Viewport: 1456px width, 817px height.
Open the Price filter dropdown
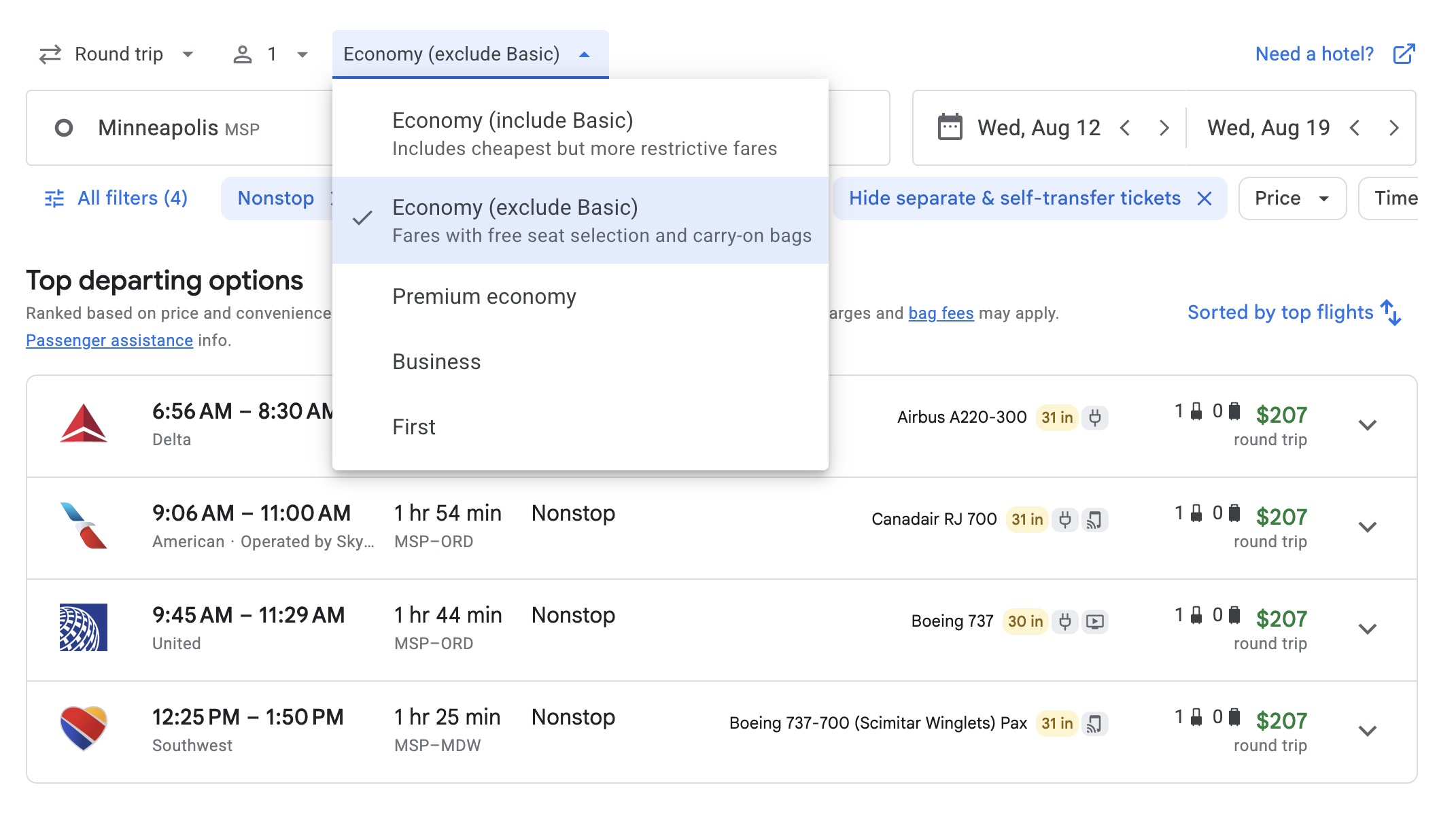(1292, 198)
